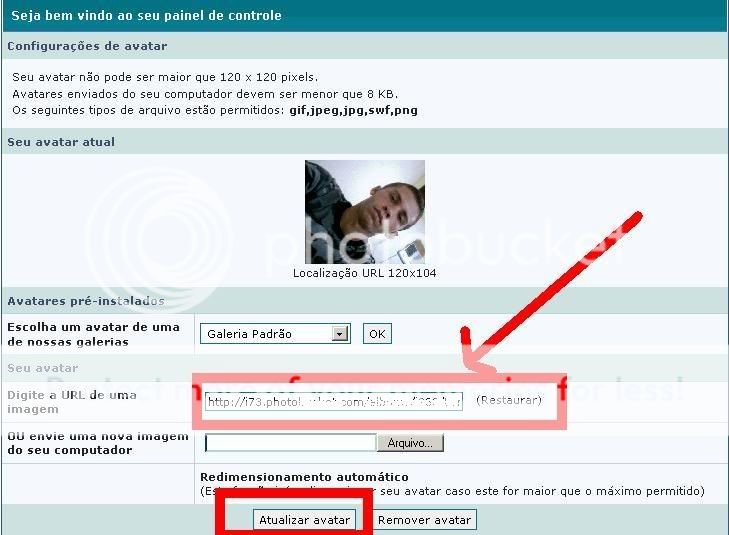729x535 pixels.
Task: Click the Restaurar link
Action: click(508, 400)
